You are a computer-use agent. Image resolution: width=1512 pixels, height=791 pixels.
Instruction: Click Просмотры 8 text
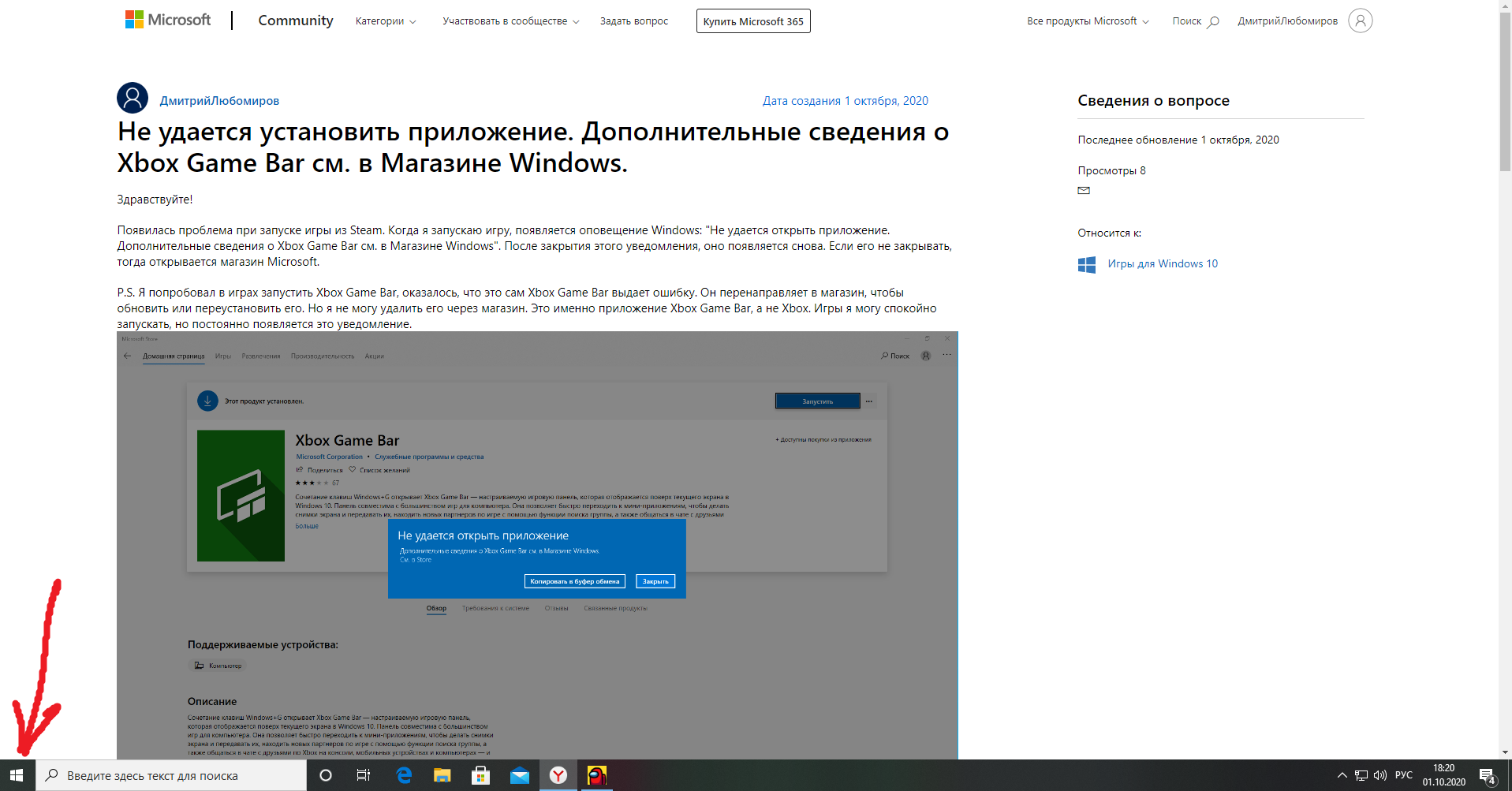click(x=1112, y=170)
